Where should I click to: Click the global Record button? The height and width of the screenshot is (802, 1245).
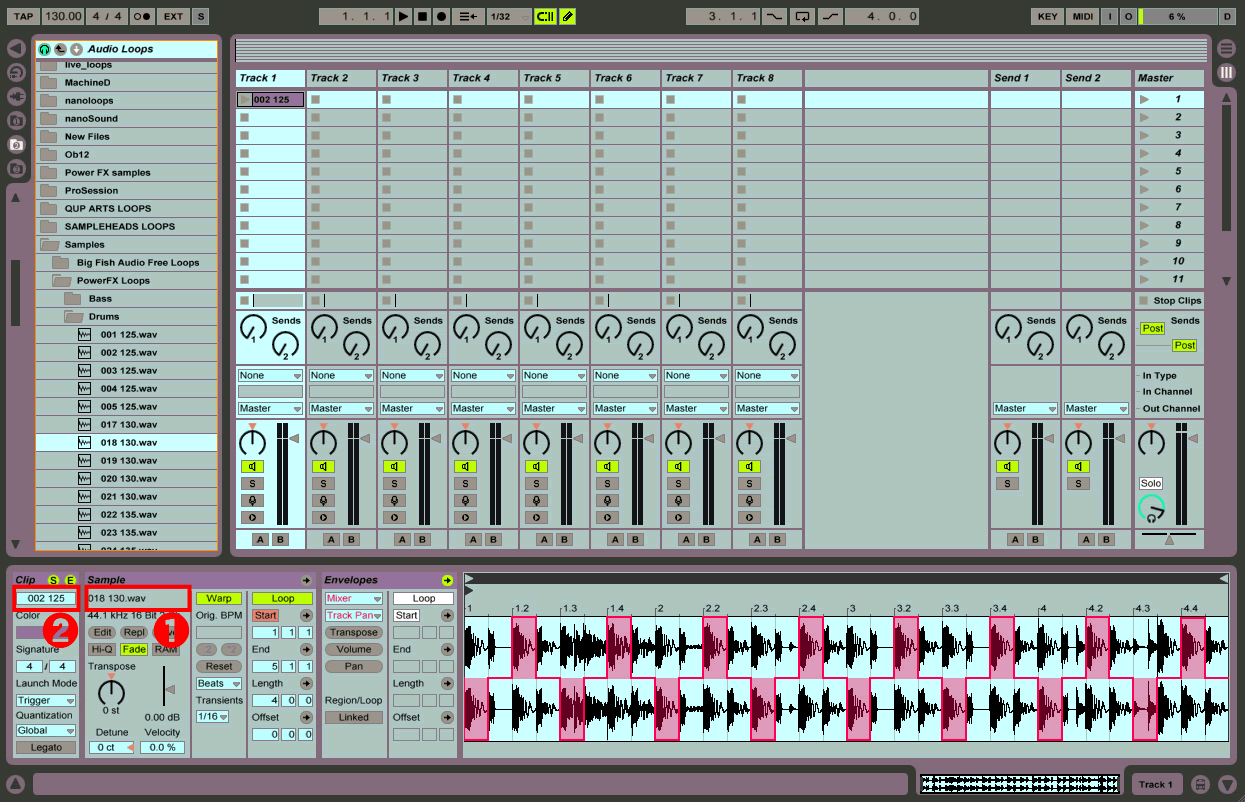[441, 16]
